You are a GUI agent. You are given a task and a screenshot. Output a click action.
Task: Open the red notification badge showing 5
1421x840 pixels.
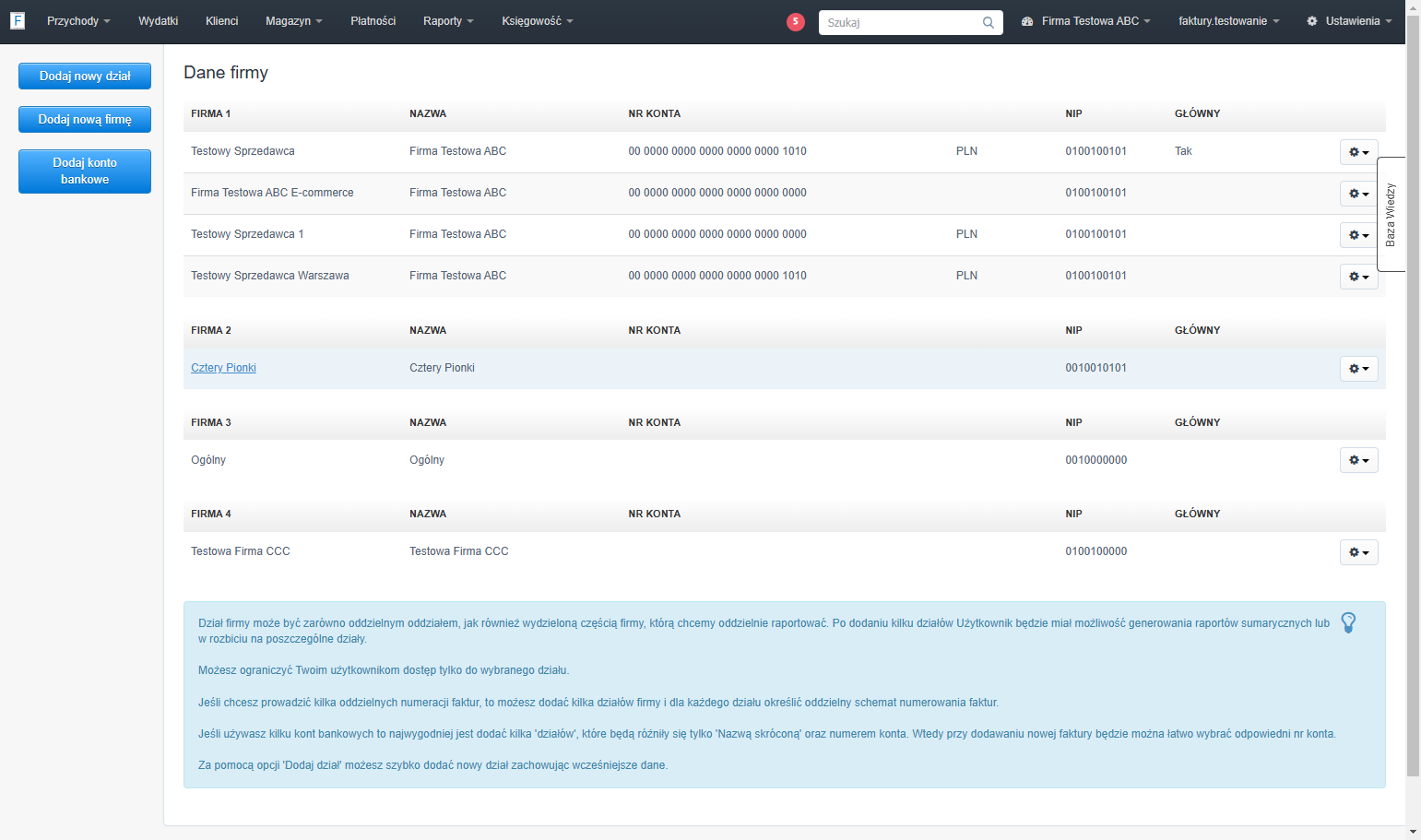click(796, 21)
